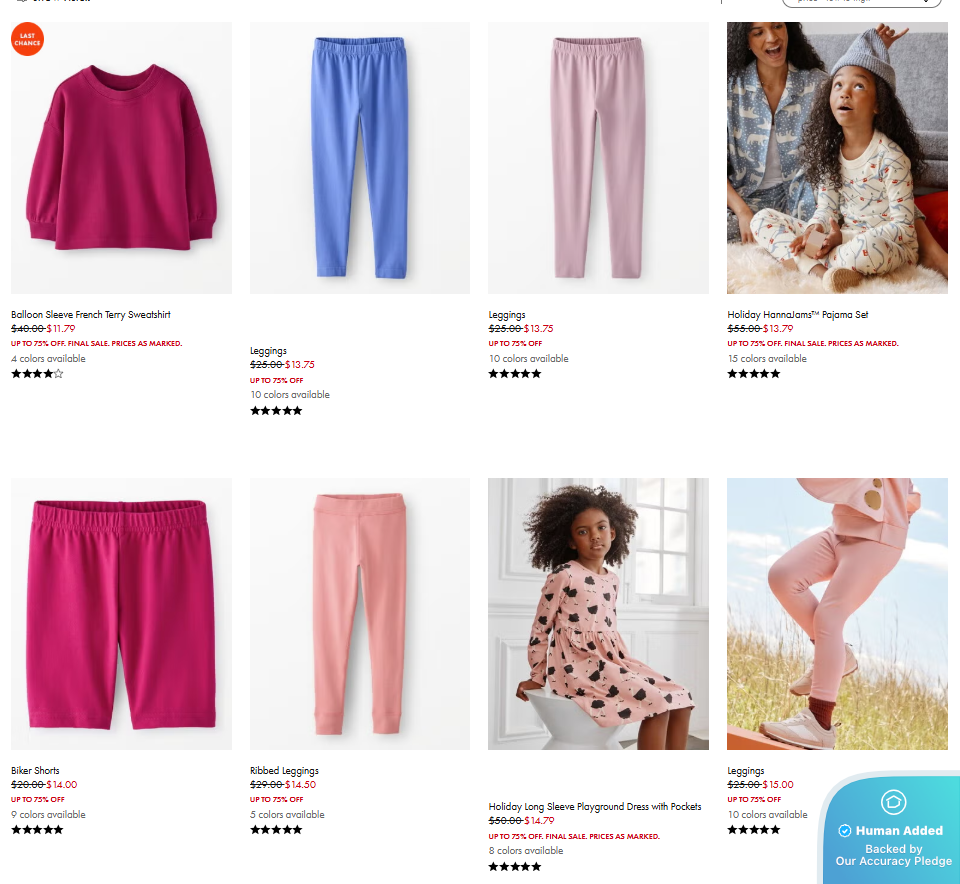
Task: Go to Ribbed Leggings product page
Action: [x=284, y=771]
